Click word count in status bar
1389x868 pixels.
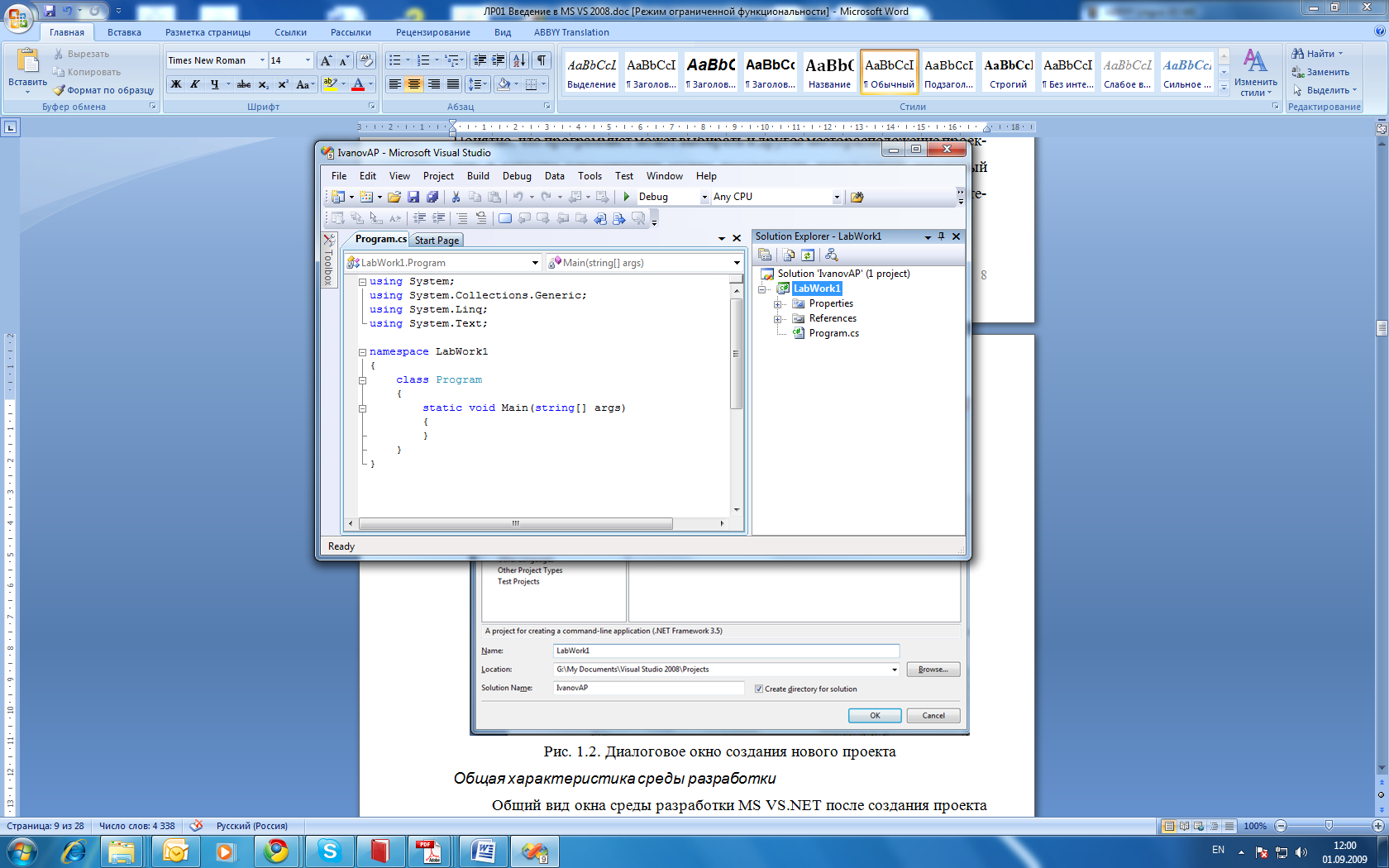tap(137, 826)
